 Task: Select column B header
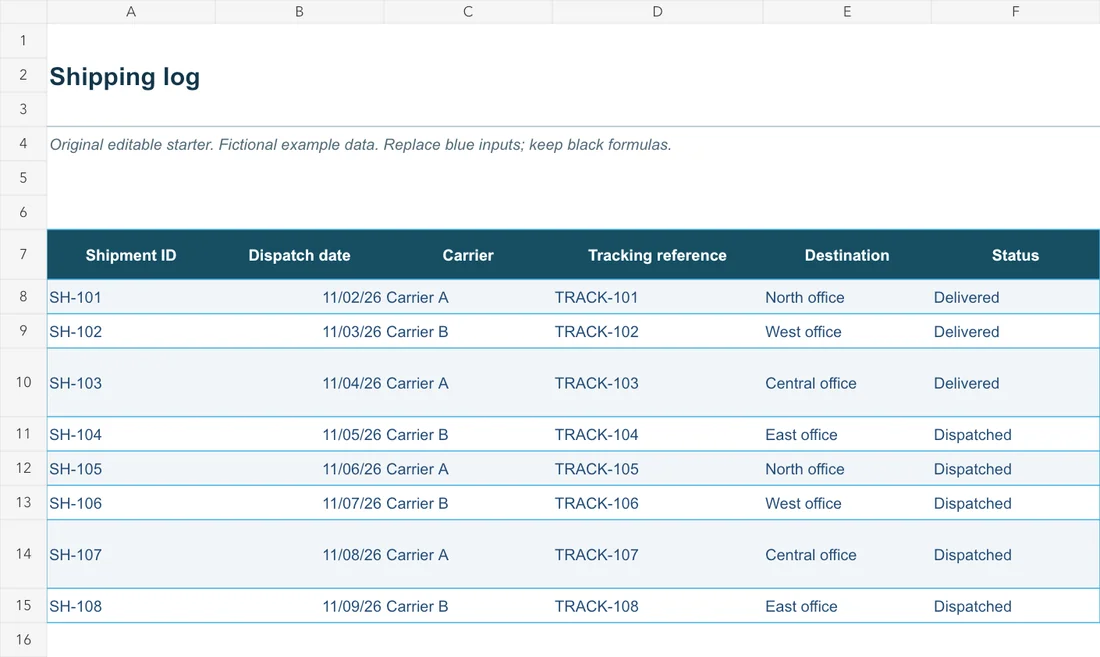[300, 11]
